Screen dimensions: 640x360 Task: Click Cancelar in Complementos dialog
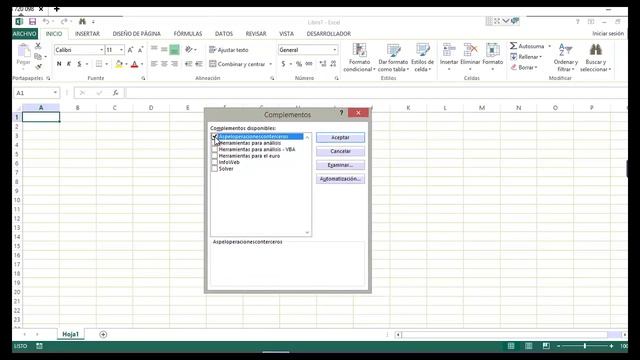340,151
